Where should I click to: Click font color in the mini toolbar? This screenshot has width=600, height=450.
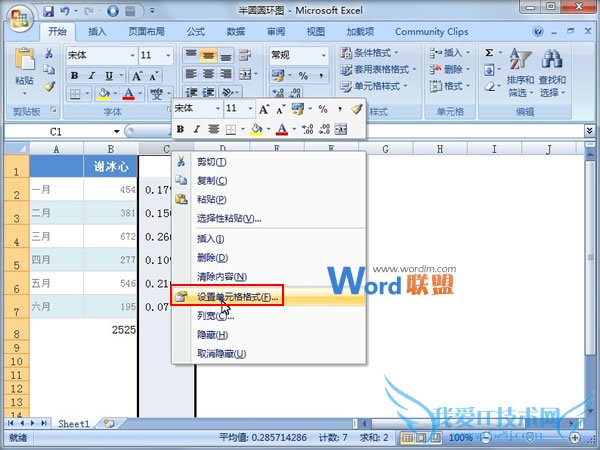tap(282, 129)
